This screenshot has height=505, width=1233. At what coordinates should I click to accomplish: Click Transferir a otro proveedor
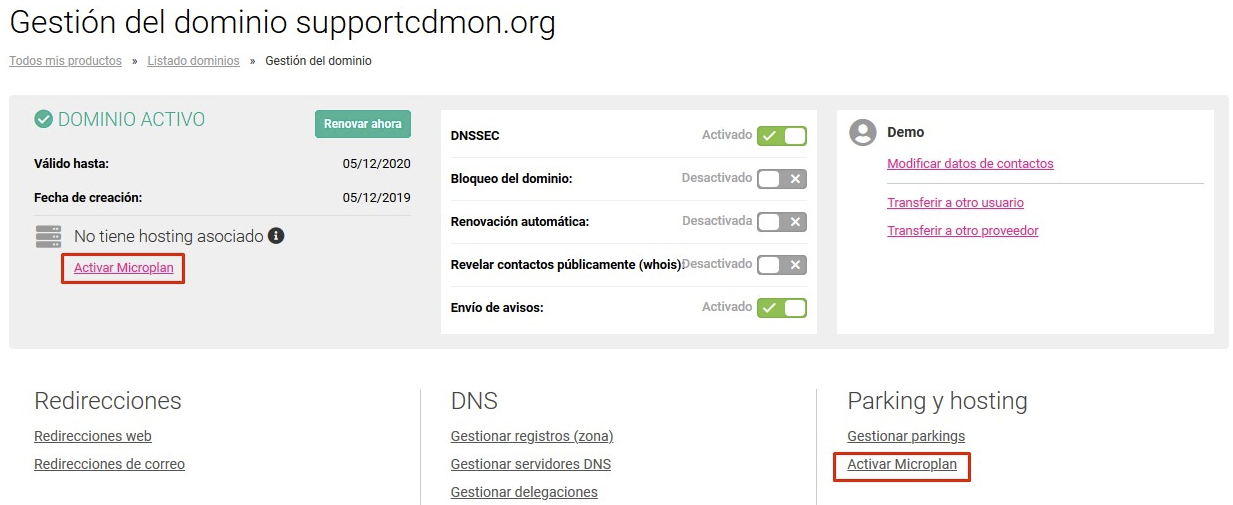click(963, 230)
